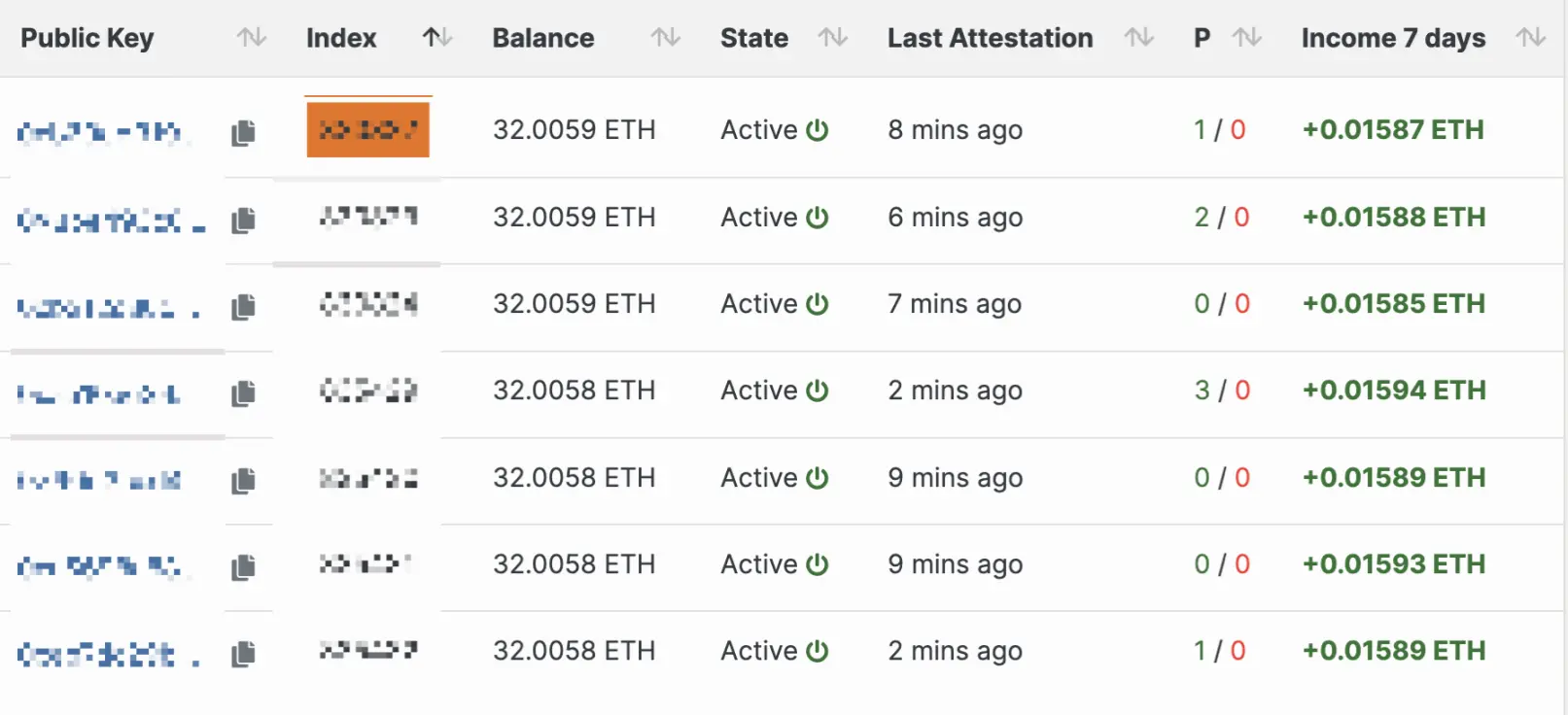The width and height of the screenshot is (1568, 715).
Task: Sort by the Index column arrows
Action: [x=437, y=38]
